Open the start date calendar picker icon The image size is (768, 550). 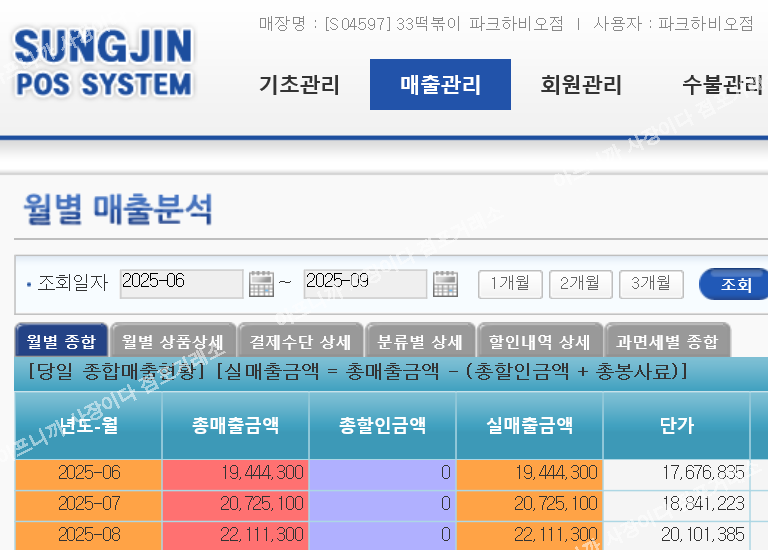[261, 284]
